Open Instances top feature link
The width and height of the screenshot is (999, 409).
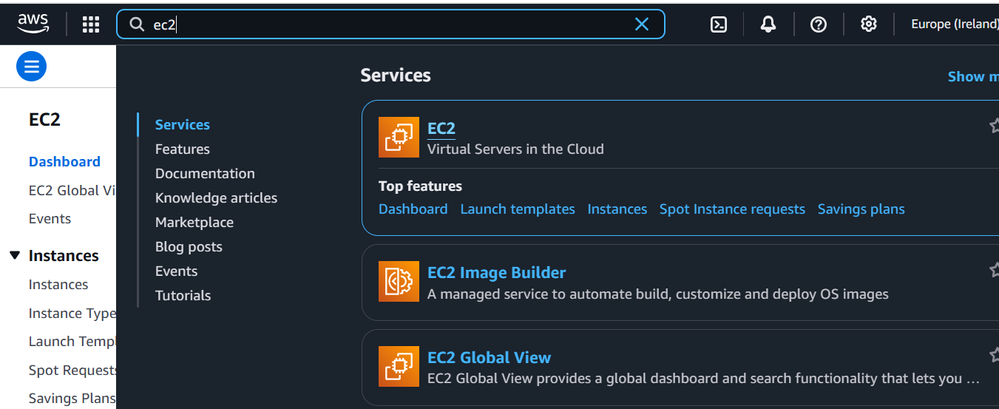[617, 209]
